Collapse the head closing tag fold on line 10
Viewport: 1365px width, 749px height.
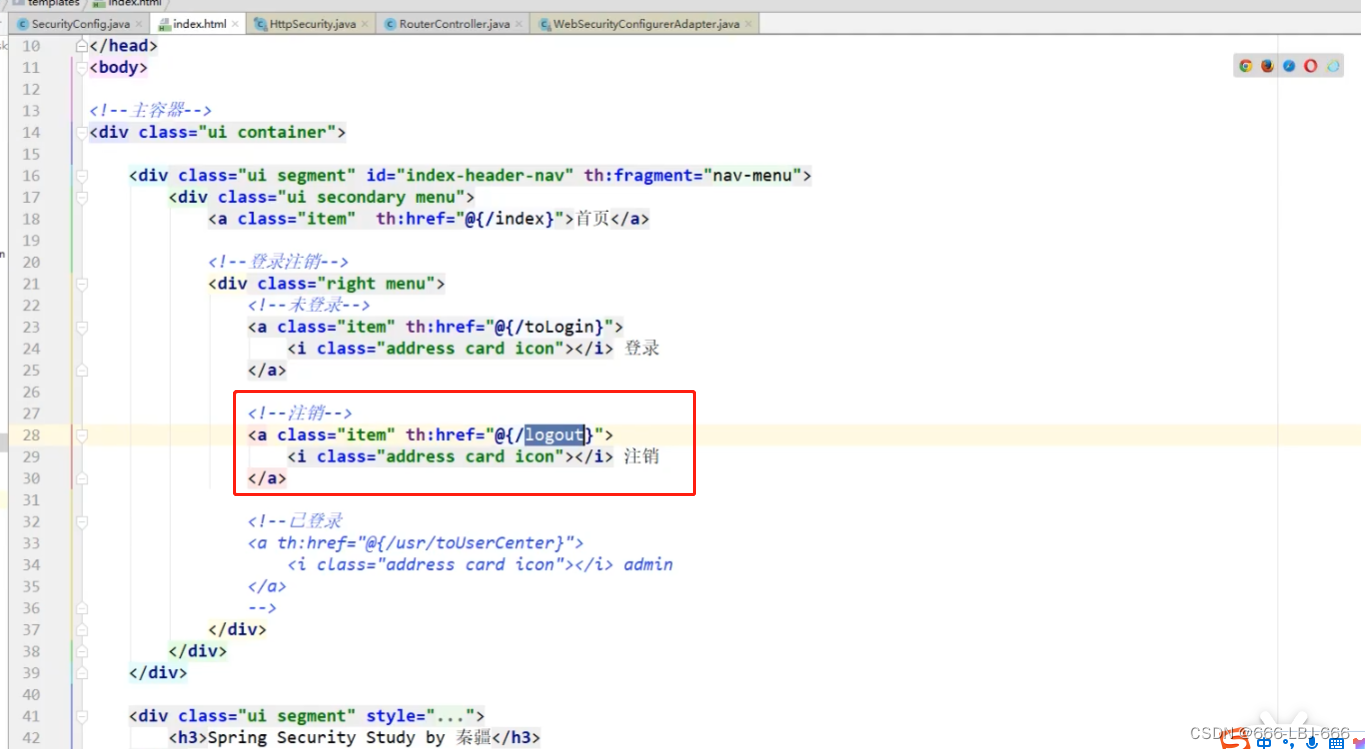81,46
